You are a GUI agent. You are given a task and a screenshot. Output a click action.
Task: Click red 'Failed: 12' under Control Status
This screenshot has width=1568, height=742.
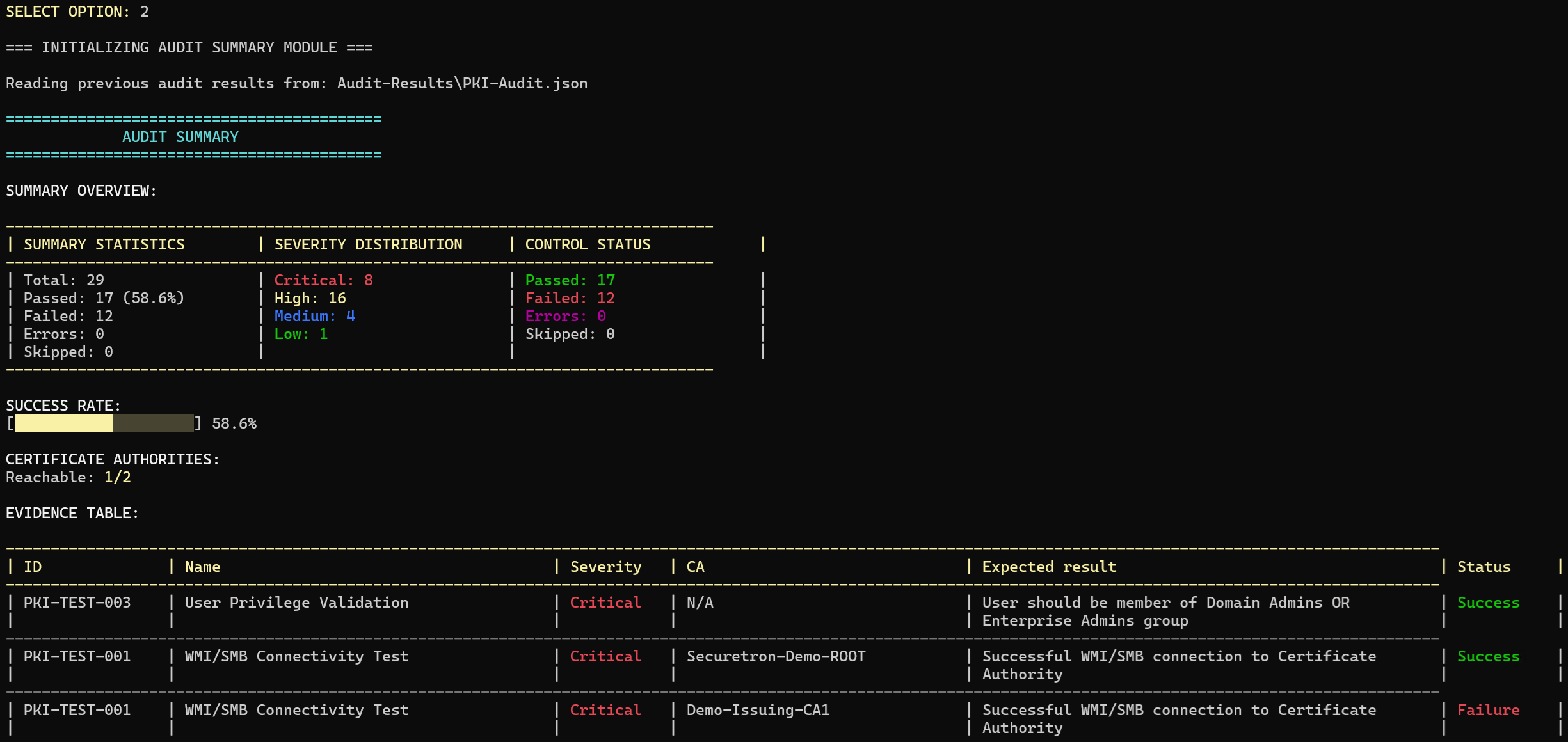tap(570, 298)
